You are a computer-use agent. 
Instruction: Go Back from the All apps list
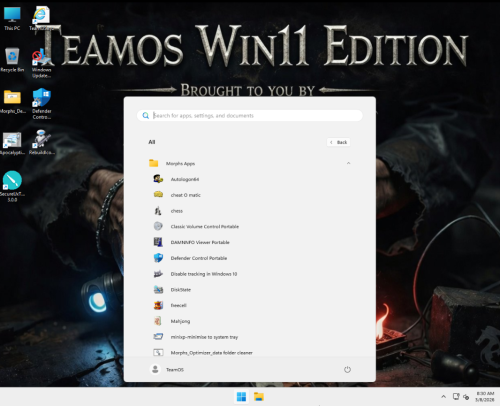(x=338, y=142)
